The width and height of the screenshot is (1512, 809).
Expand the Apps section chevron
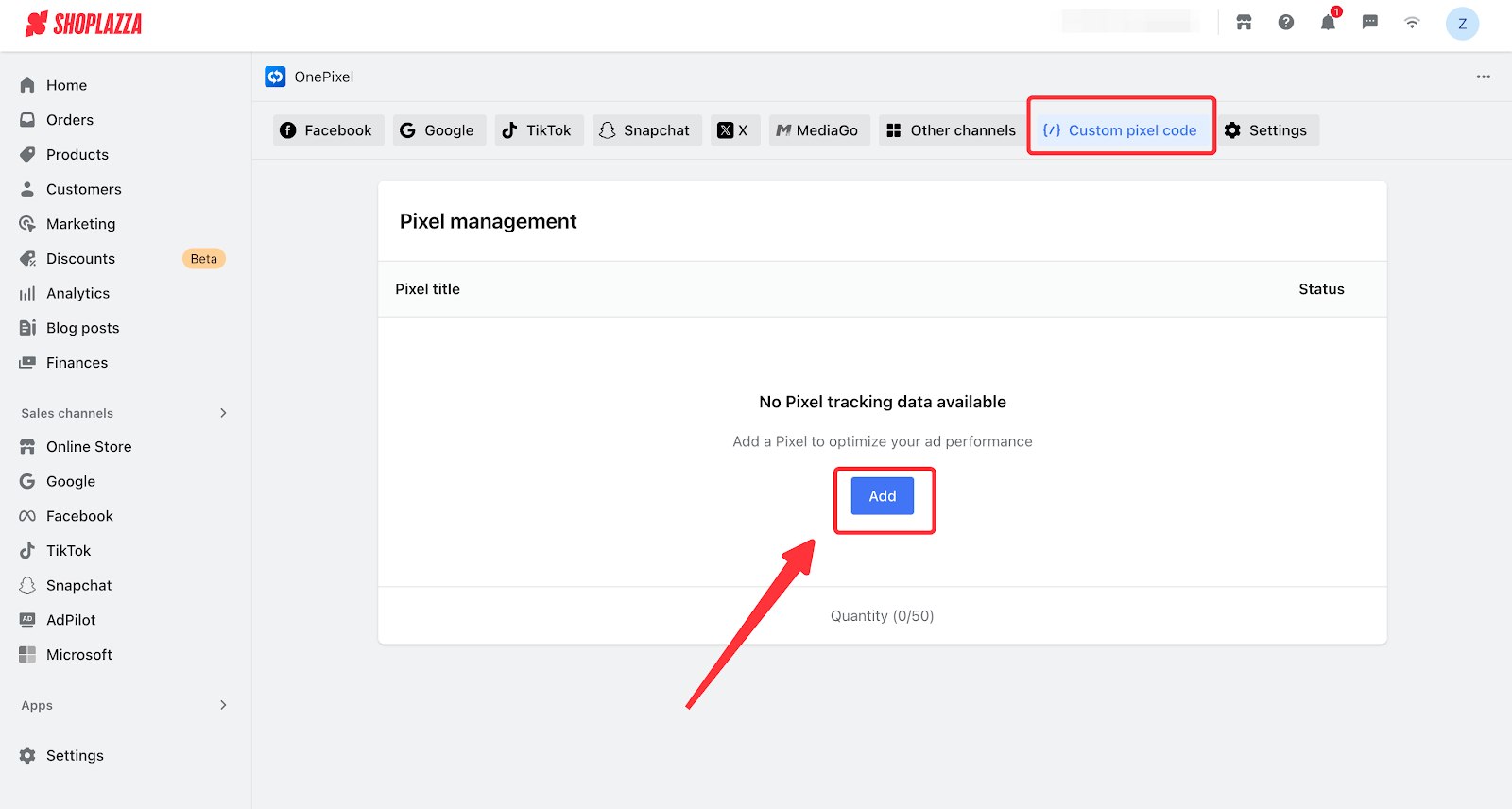pyautogui.click(x=223, y=705)
